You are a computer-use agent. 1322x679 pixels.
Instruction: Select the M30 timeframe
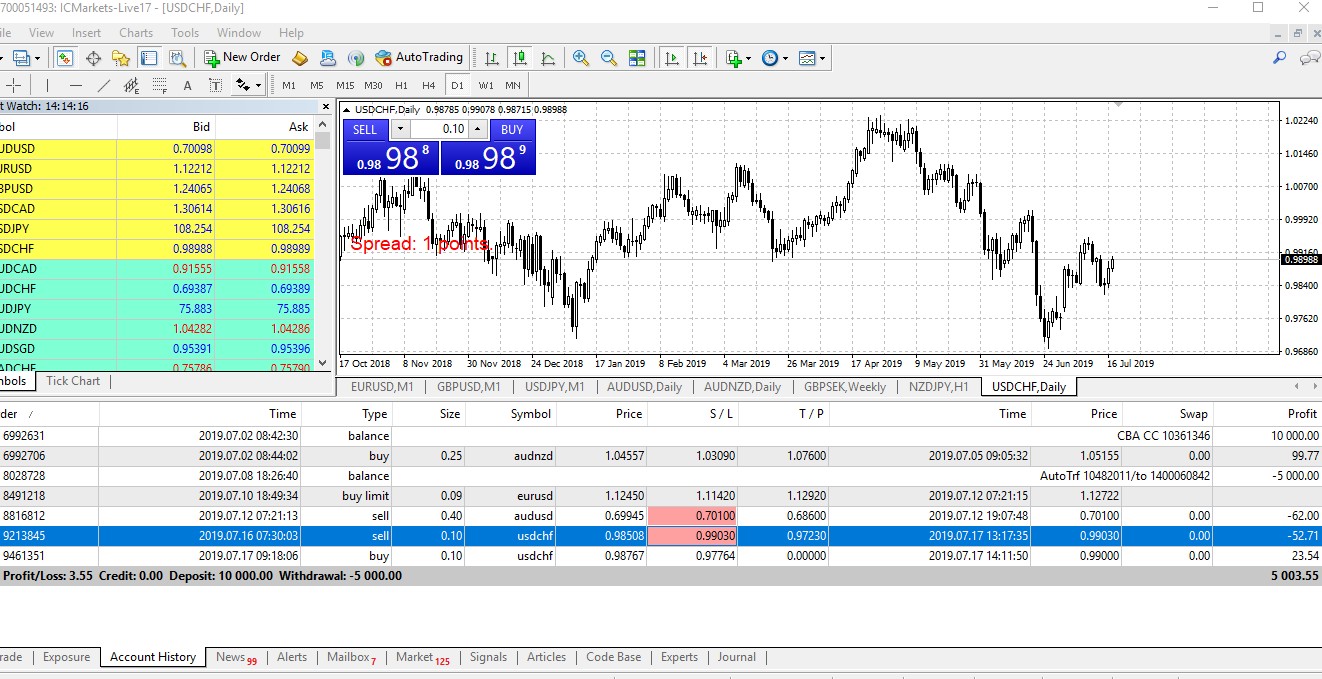pos(373,85)
